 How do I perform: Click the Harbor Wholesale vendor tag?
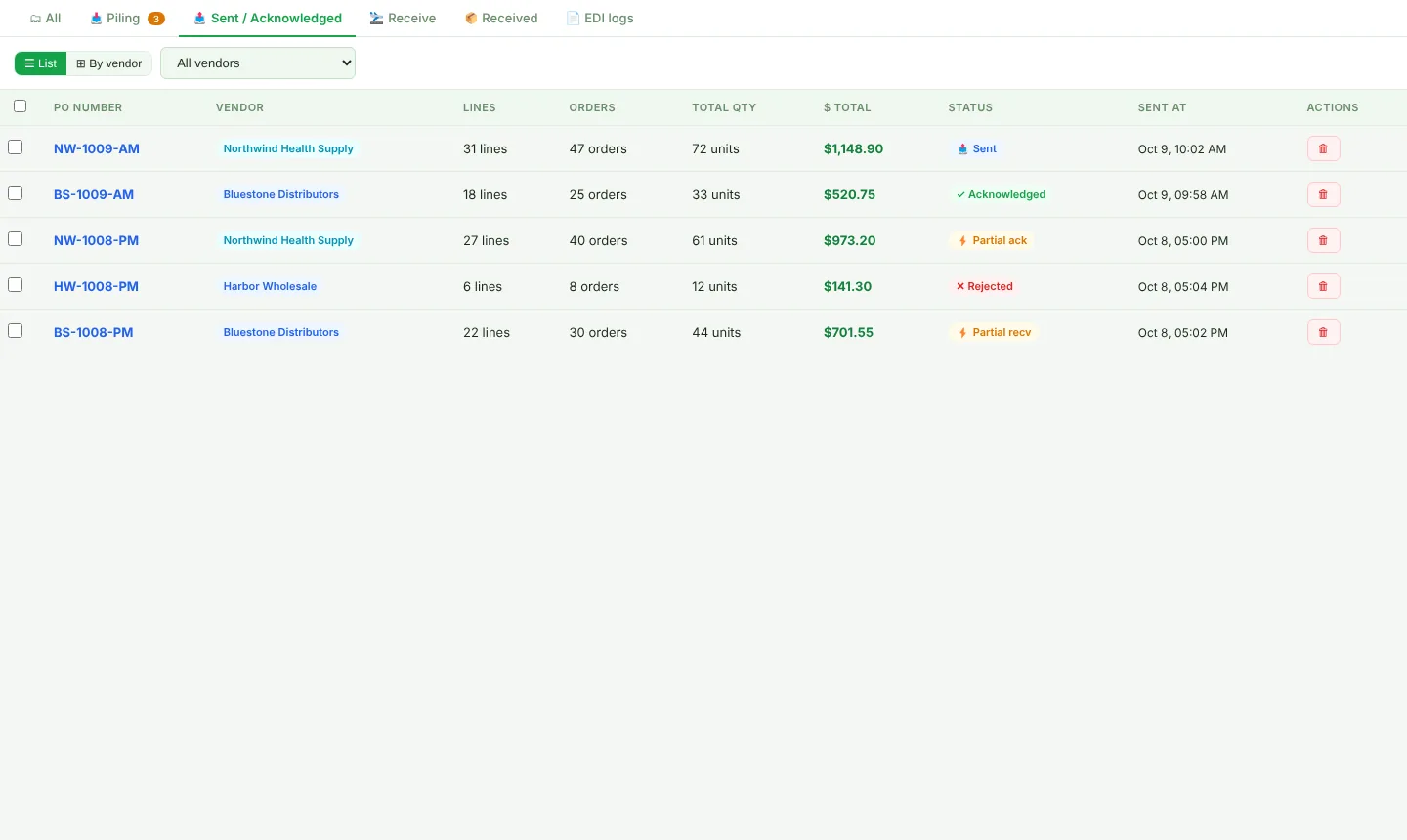coord(270,287)
